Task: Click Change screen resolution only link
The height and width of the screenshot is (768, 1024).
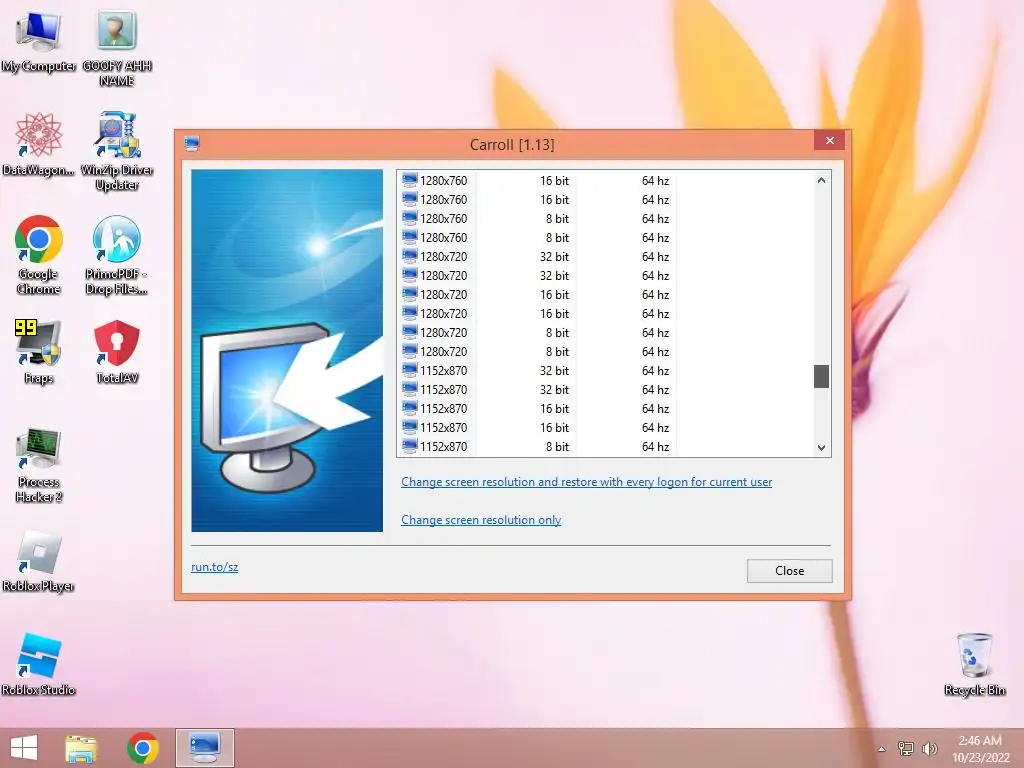Action: click(481, 520)
